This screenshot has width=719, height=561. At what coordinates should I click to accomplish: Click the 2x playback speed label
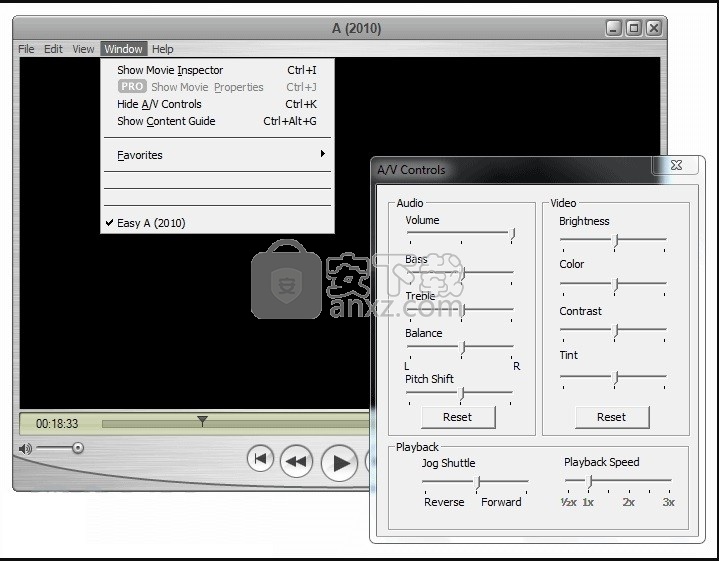tap(628, 502)
